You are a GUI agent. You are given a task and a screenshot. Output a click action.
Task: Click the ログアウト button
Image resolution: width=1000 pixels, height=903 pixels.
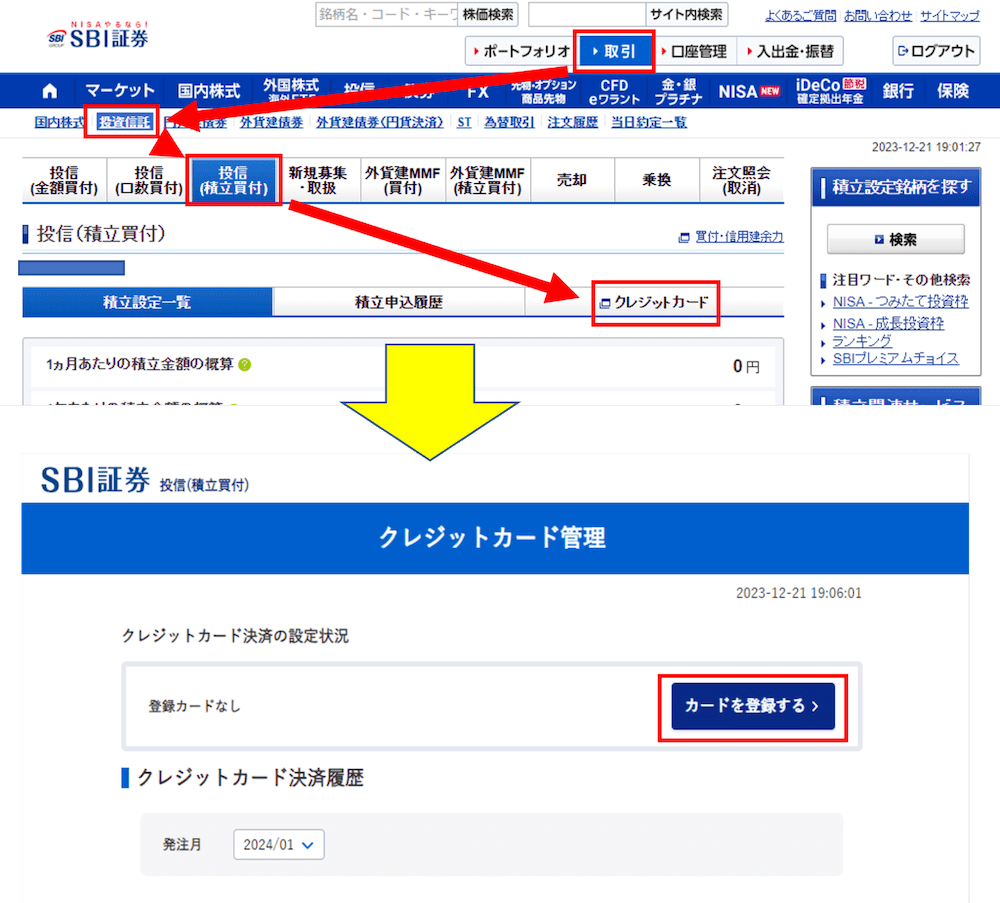pyautogui.click(x=936, y=51)
